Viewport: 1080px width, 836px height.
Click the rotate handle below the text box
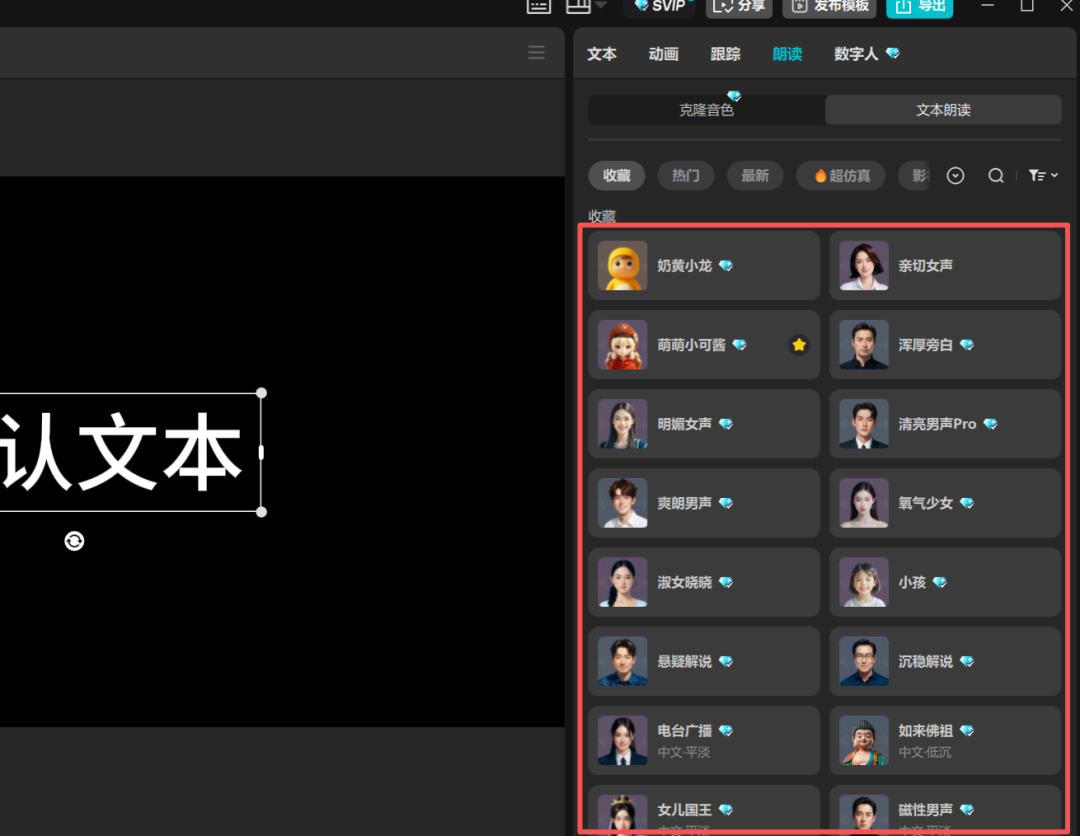(74, 541)
